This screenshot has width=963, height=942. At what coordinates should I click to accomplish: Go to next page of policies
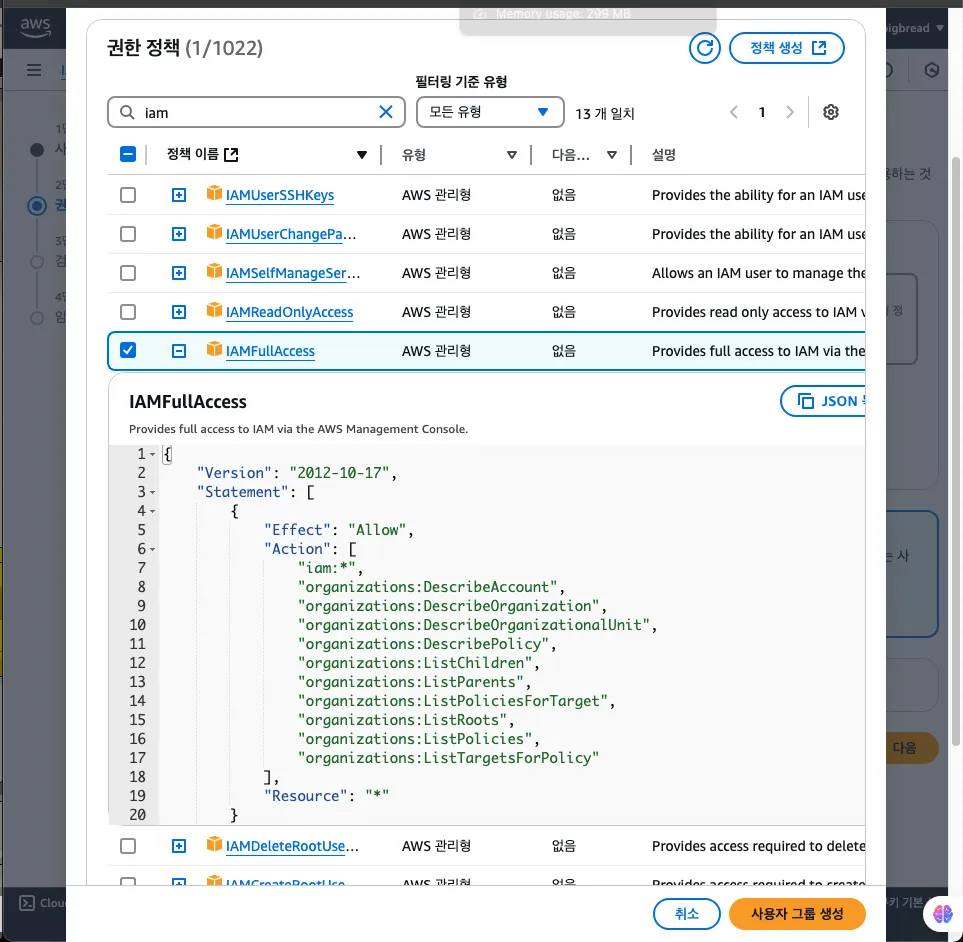(x=790, y=112)
